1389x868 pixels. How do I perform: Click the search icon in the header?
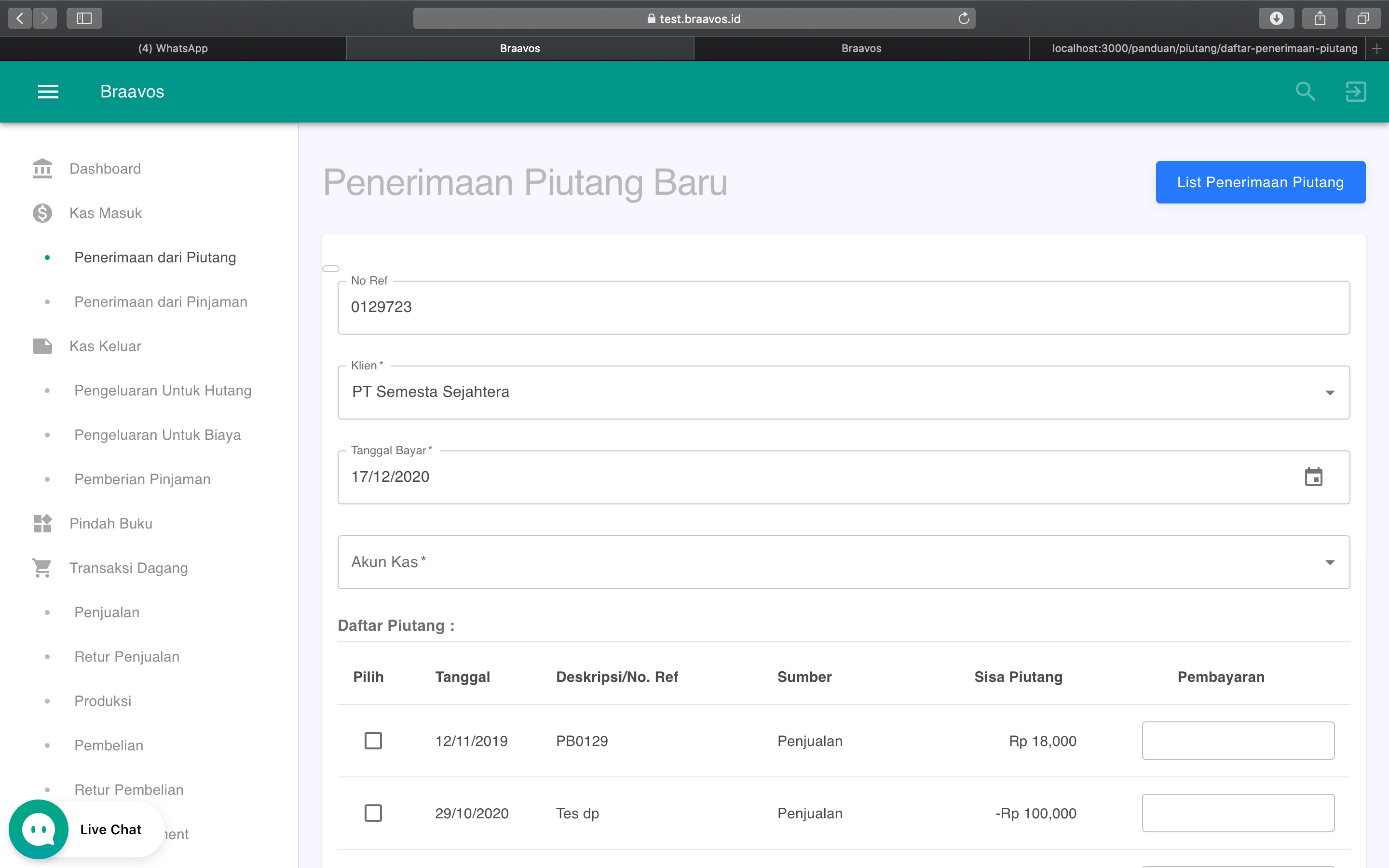click(x=1305, y=91)
